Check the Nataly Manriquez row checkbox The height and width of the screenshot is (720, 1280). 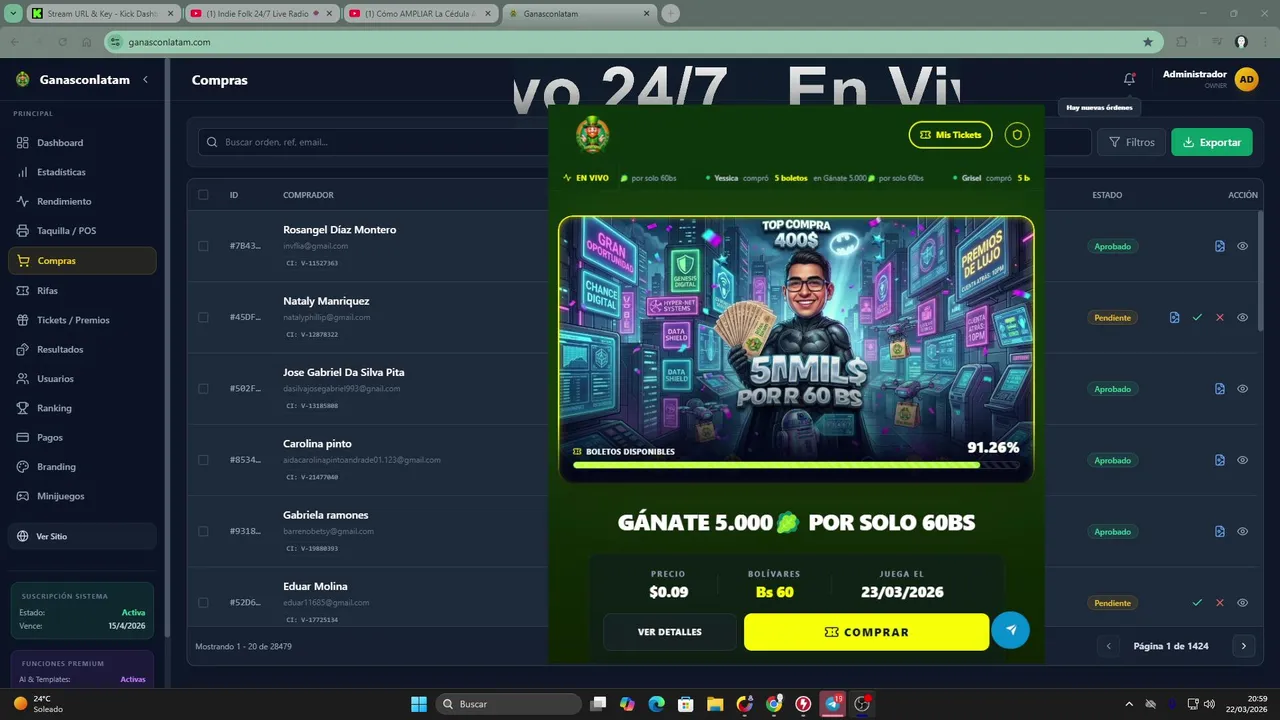203,317
